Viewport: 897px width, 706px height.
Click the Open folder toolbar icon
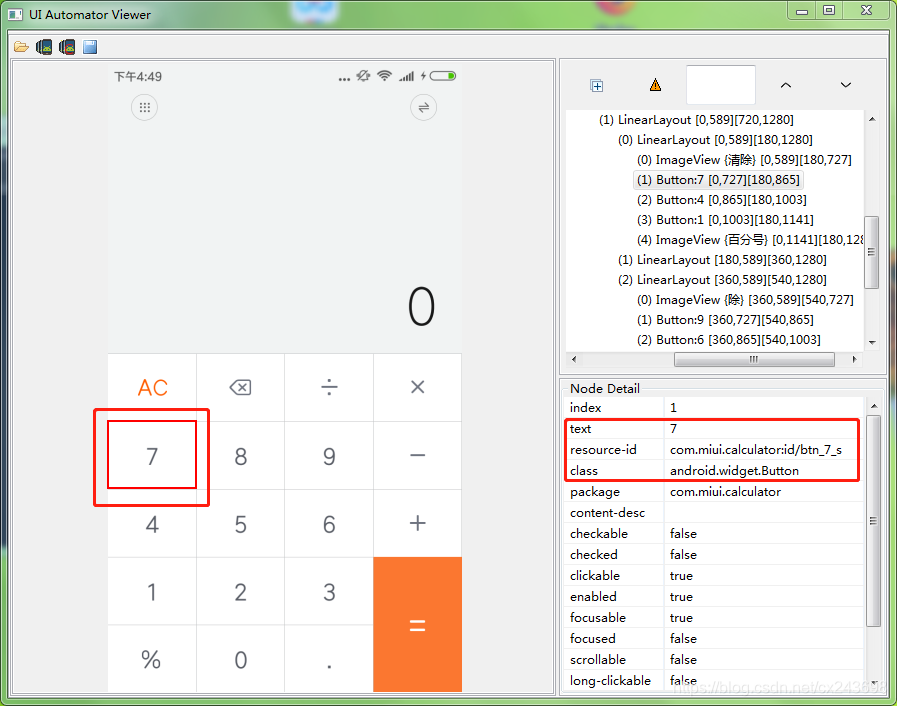click(21, 47)
